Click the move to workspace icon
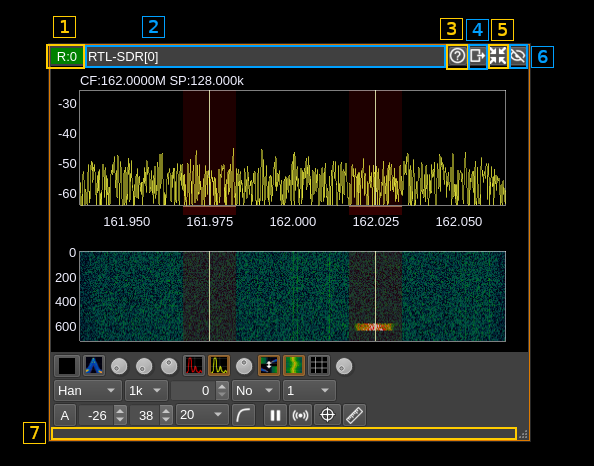Image resolution: width=594 pixels, height=466 pixels. [477, 56]
